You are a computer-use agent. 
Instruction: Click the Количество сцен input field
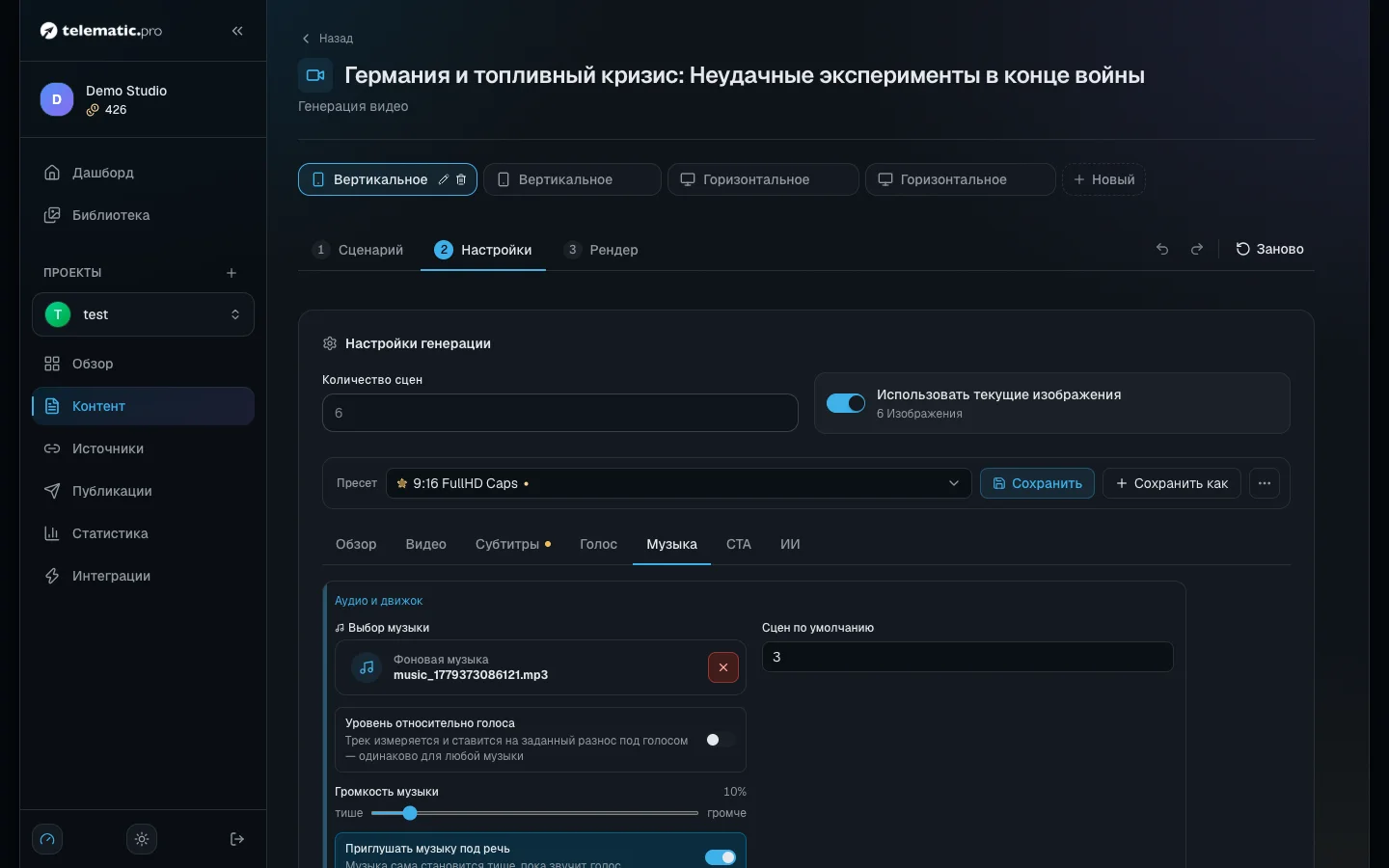[x=559, y=413]
